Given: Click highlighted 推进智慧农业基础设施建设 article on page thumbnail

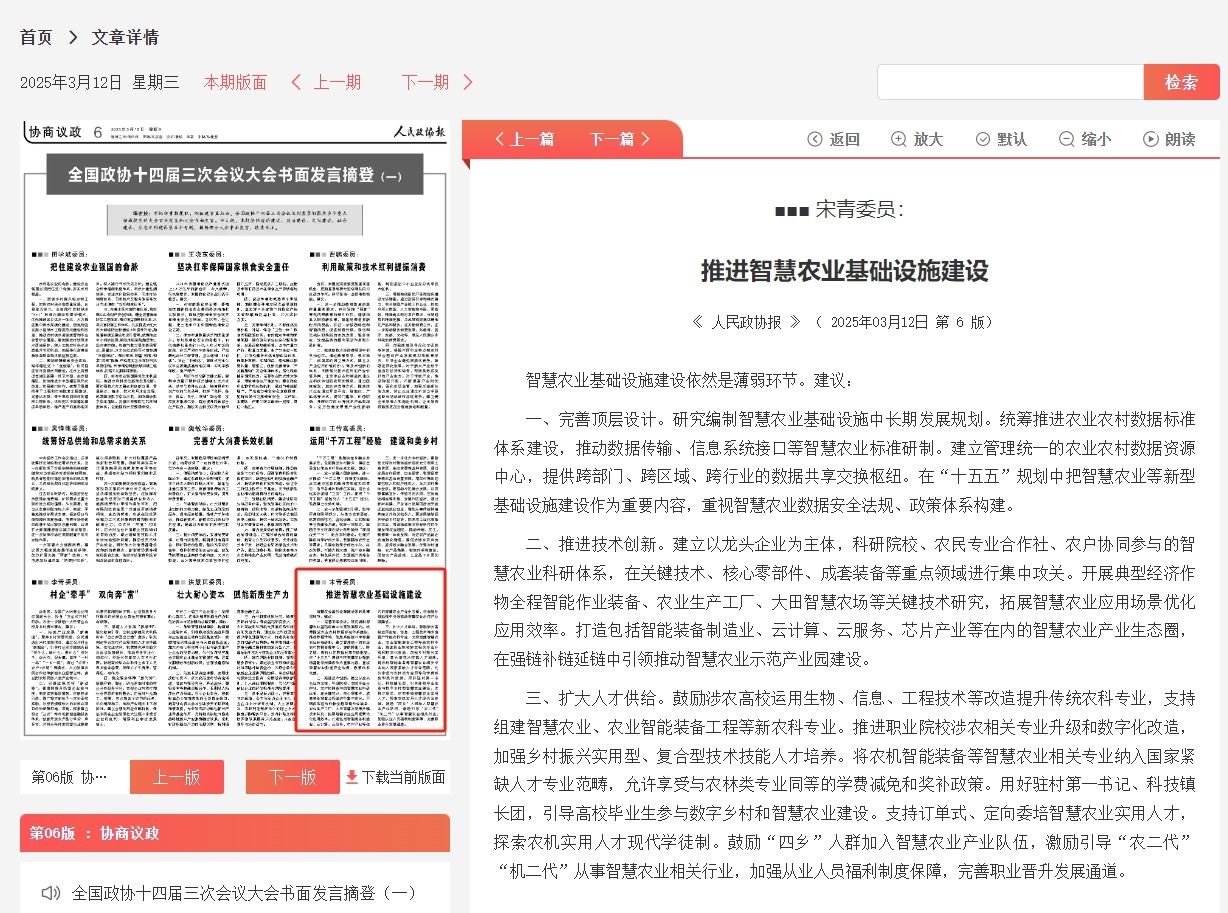Looking at the screenshot, I should pyautogui.click(x=371, y=650).
